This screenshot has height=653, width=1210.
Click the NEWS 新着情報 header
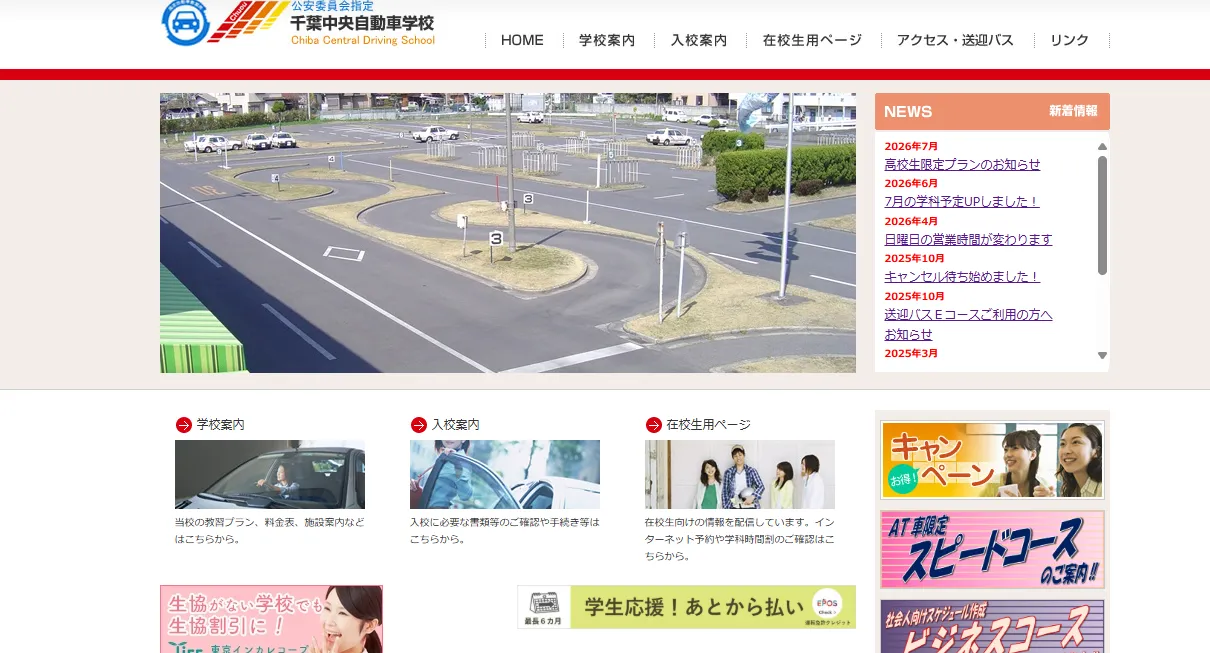click(x=992, y=111)
